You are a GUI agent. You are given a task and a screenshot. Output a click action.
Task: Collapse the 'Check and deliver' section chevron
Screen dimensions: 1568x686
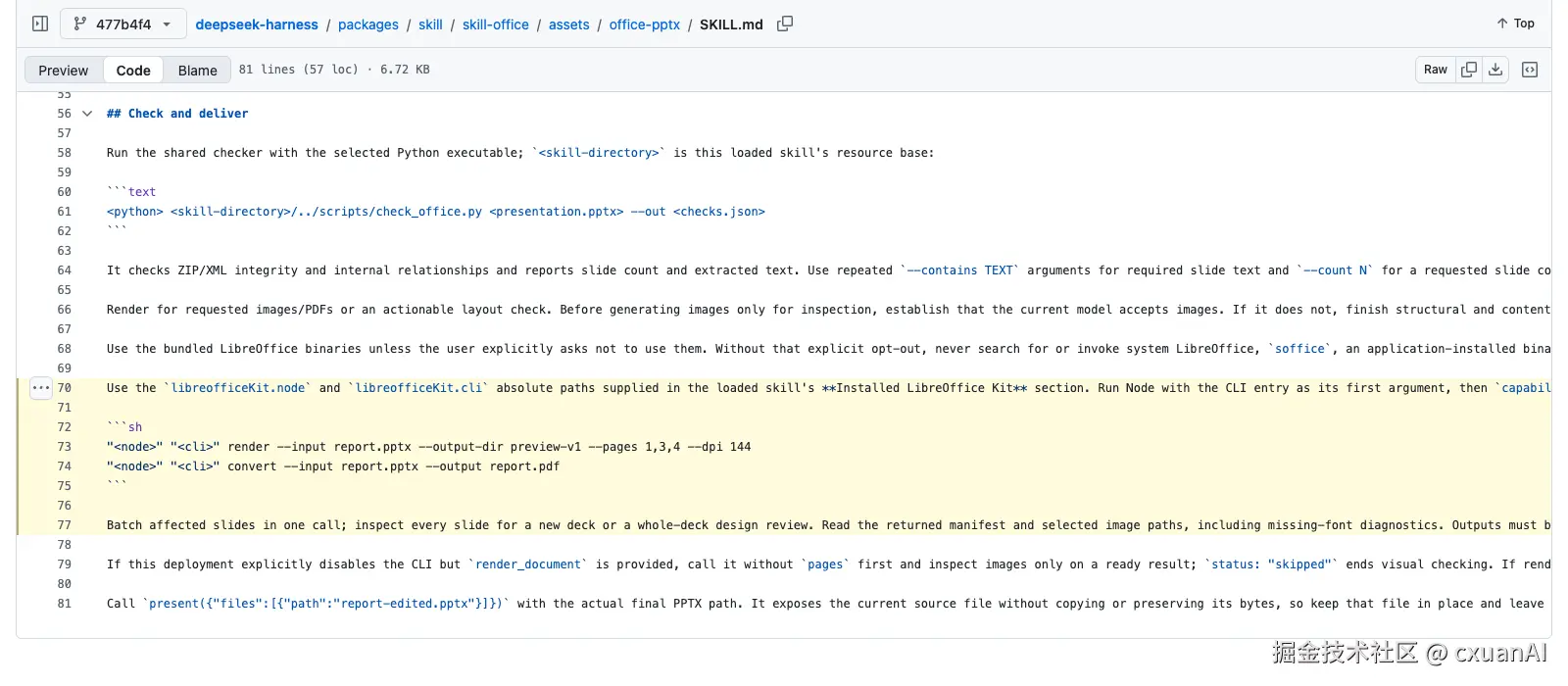(87, 114)
